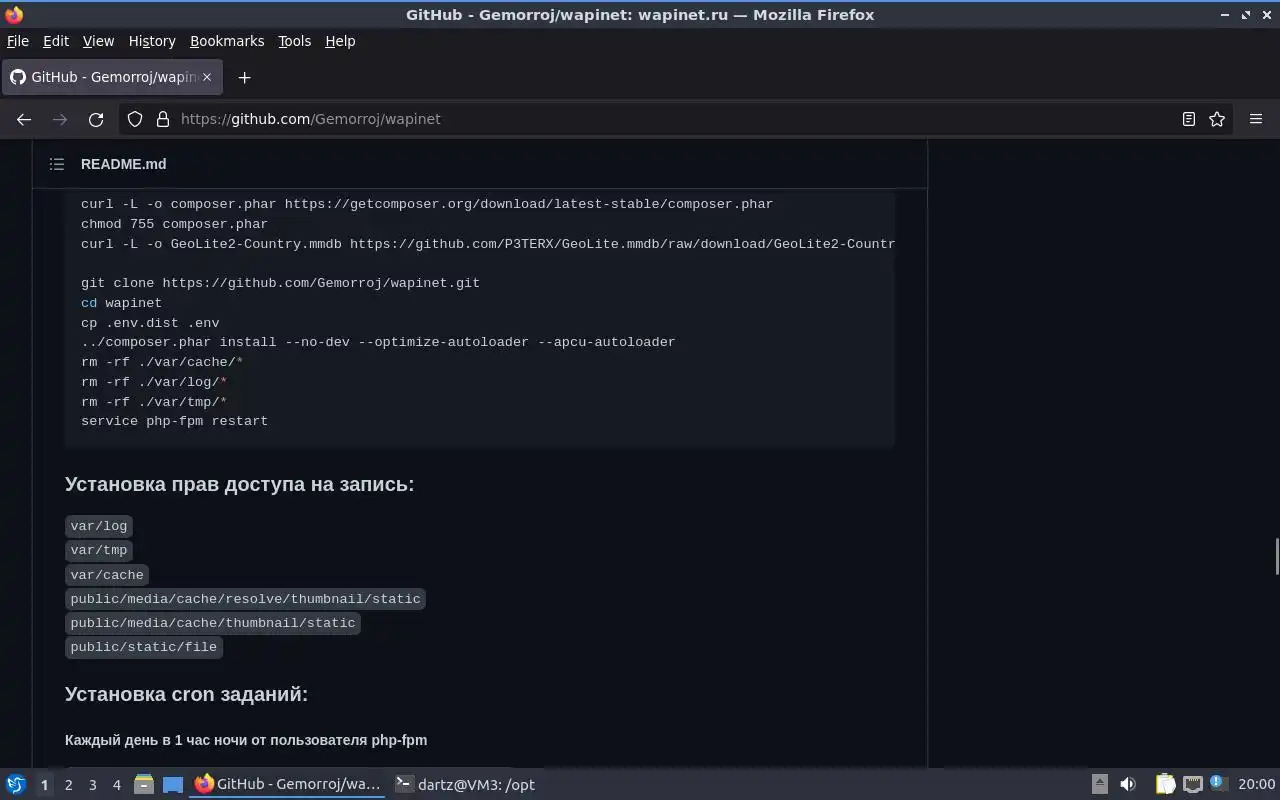Open a new tab with plus button
Viewport: 1280px width, 800px height.
click(244, 77)
